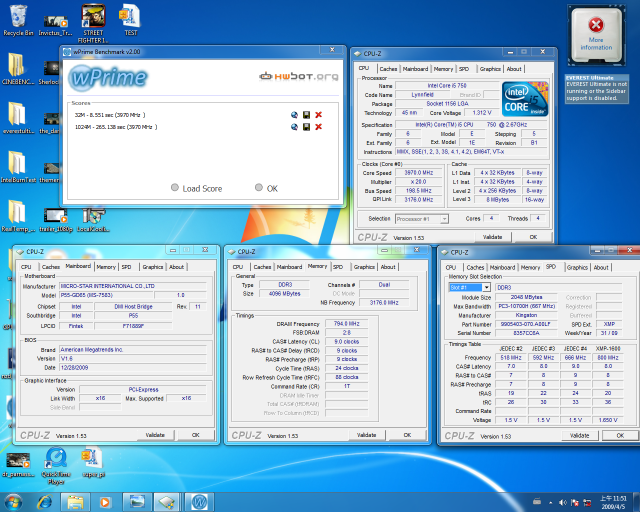Open the STREET FIGHTER desktop shortcut
The width and height of the screenshot is (640, 512).
93,23
